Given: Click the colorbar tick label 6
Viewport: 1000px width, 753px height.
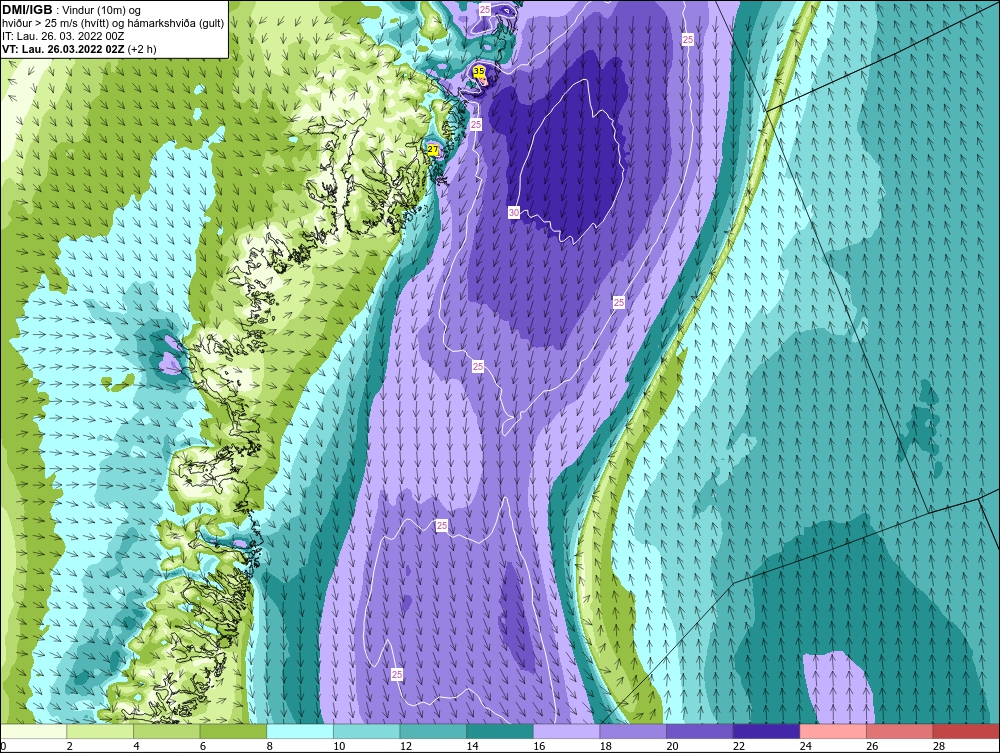Looking at the screenshot, I should [203, 746].
